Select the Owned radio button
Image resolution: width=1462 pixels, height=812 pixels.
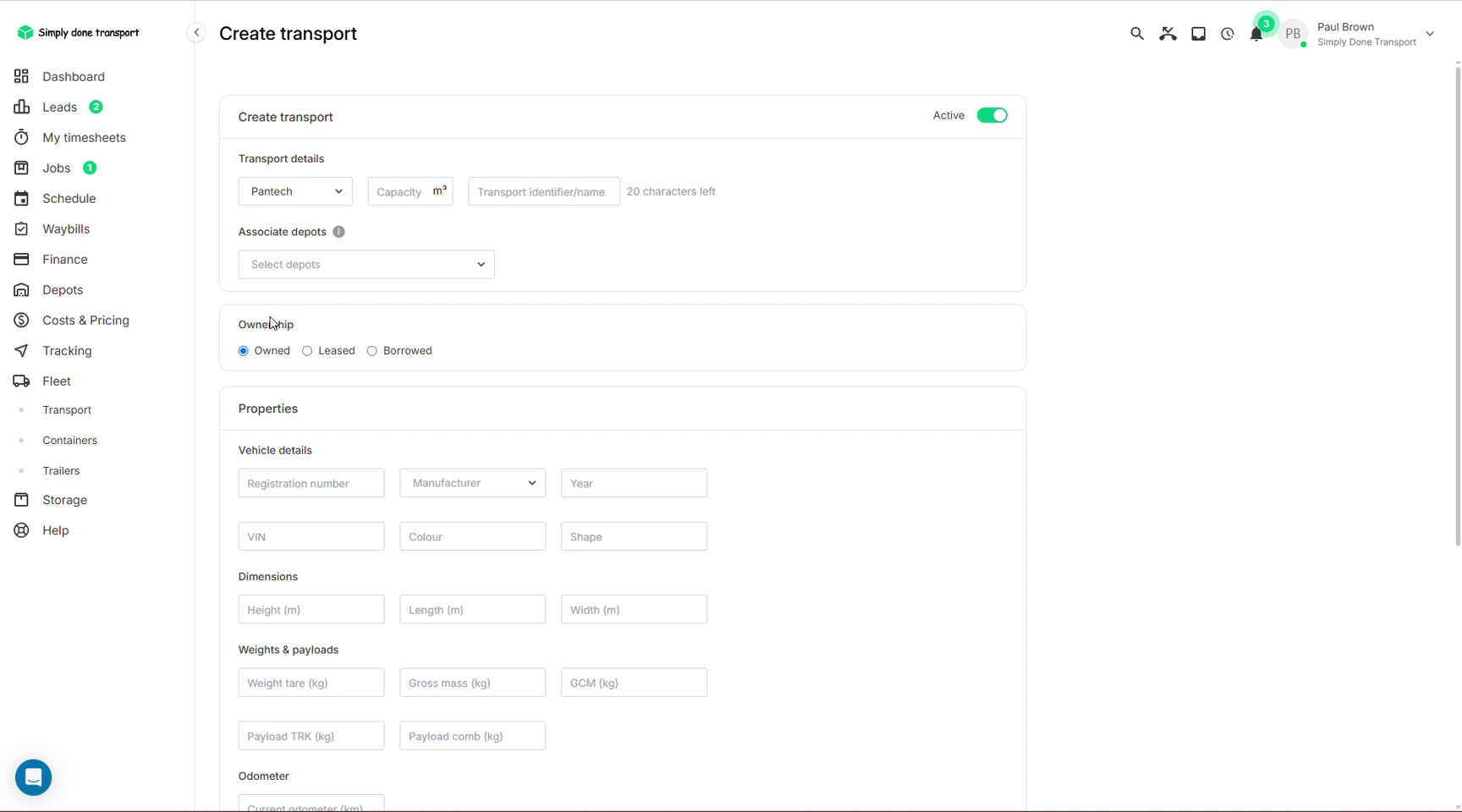(244, 351)
